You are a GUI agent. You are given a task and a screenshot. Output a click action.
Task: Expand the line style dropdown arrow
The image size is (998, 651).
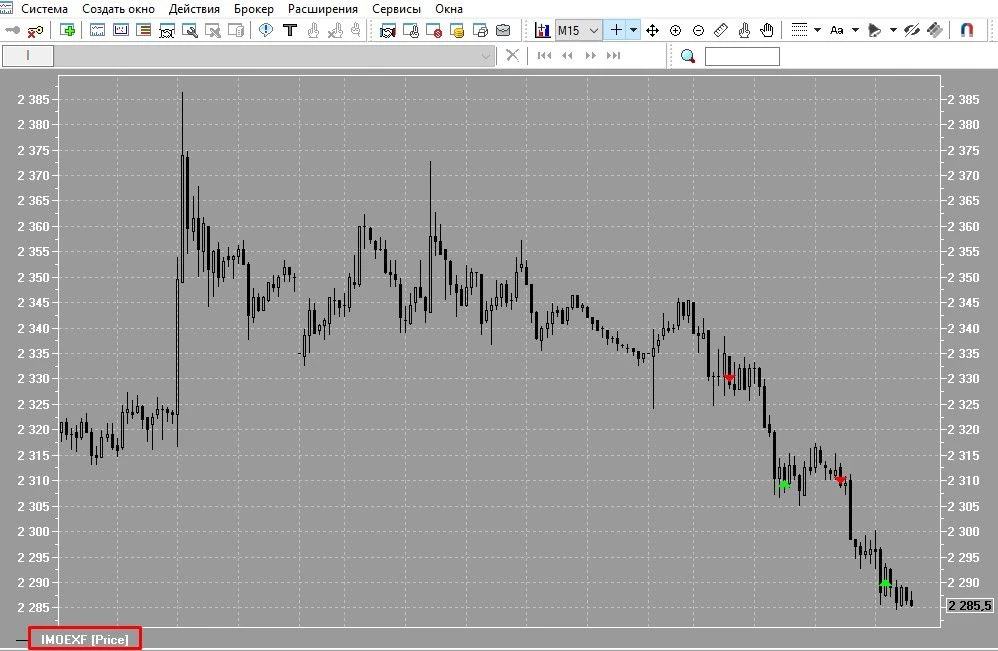coord(817,30)
